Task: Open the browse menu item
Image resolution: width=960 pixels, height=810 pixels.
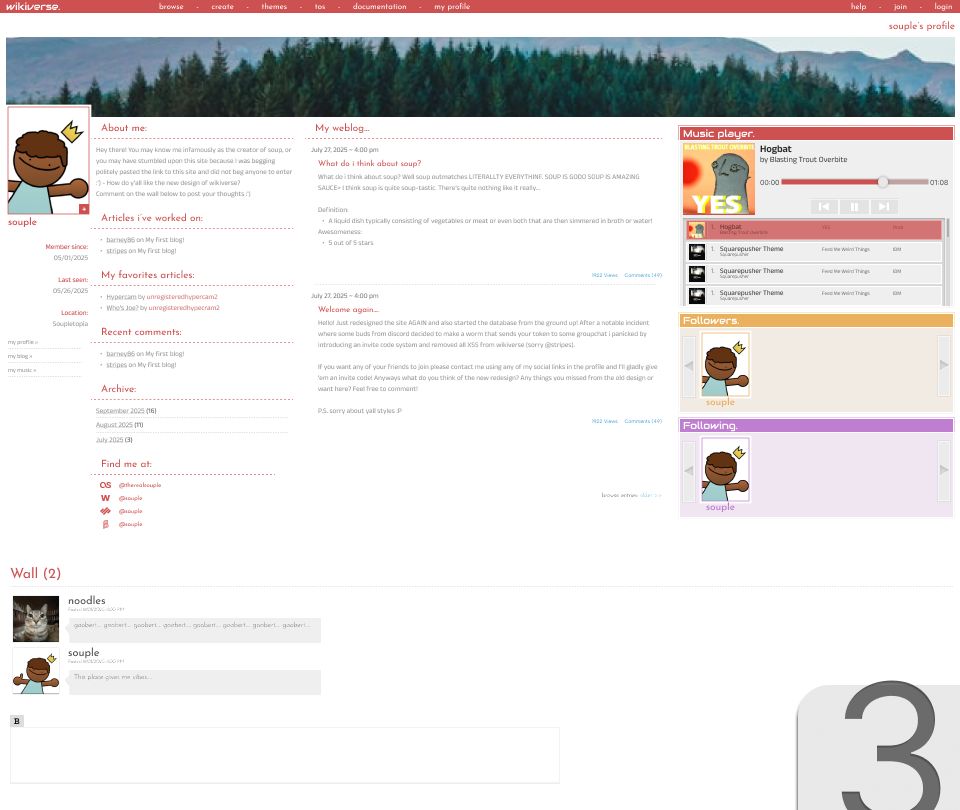Action: pos(171,7)
